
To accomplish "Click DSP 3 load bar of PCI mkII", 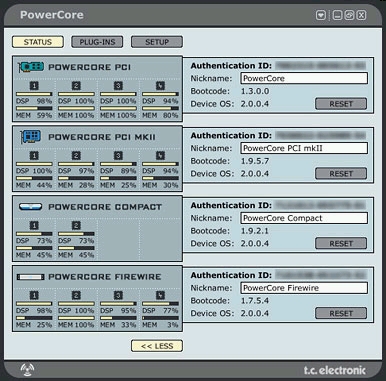I will [118, 164].
